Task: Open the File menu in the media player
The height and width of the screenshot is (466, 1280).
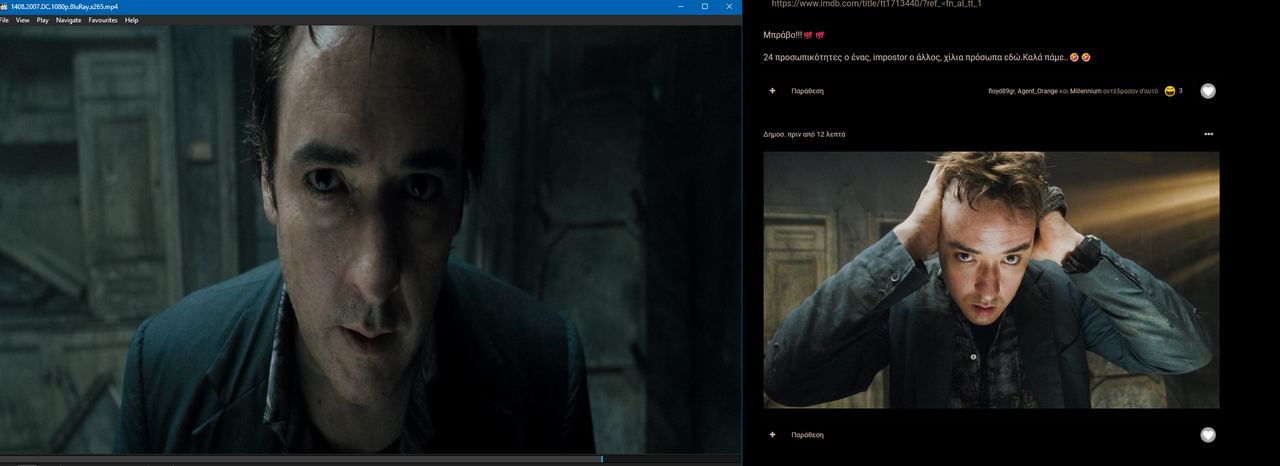Action: (5, 20)
